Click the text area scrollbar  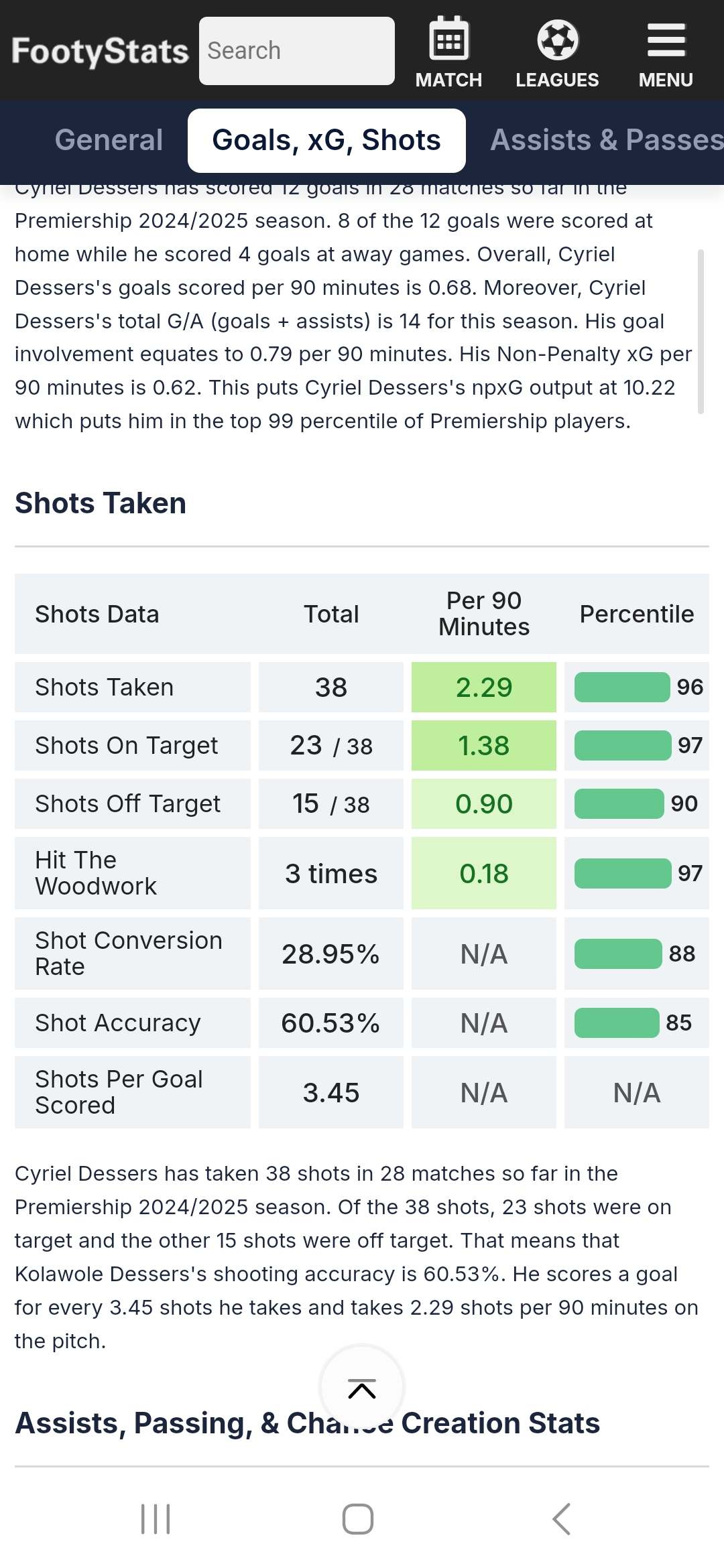[701, 332]
